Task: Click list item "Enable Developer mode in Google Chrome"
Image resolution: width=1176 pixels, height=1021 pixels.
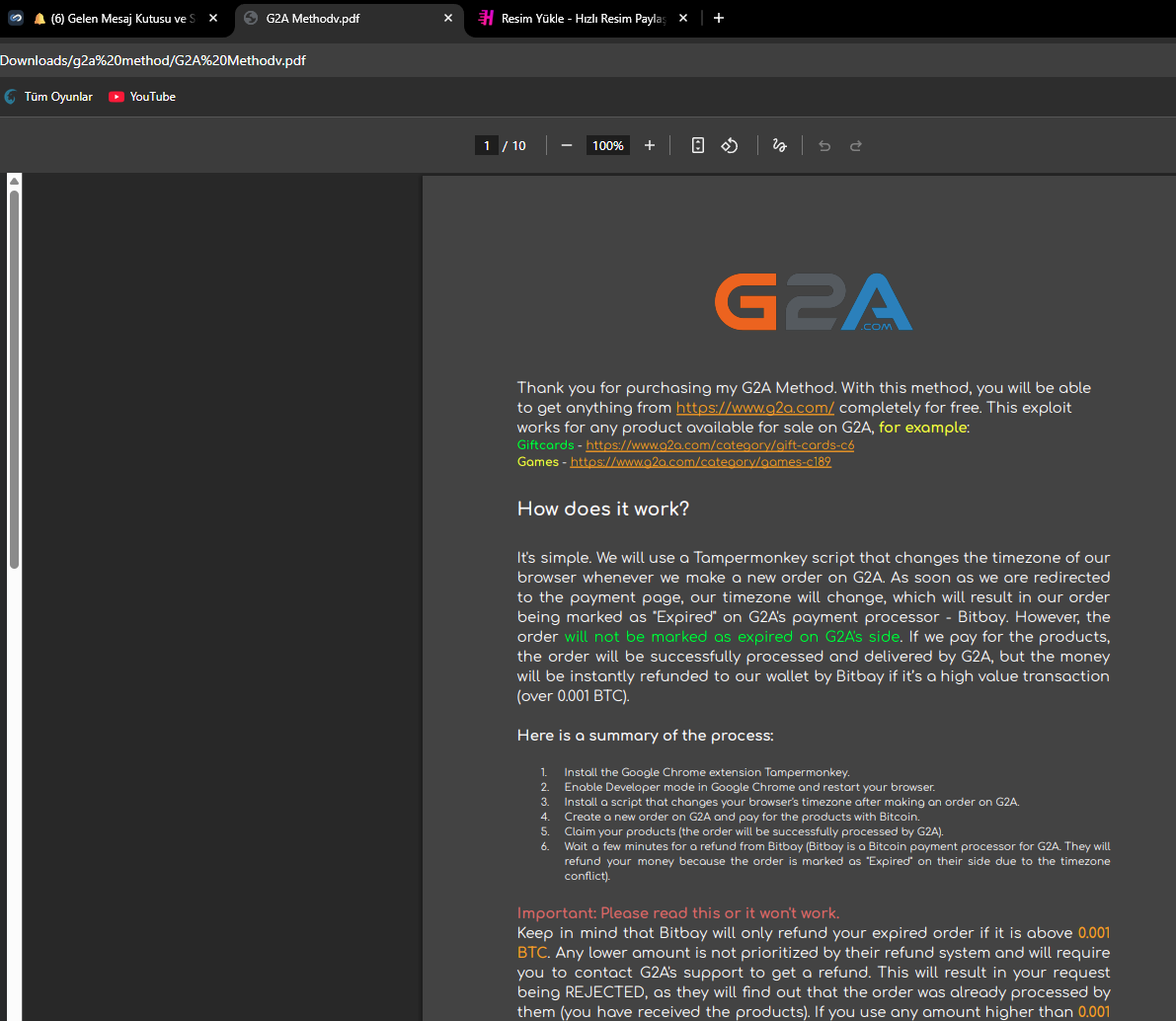Action: [750, 787]
